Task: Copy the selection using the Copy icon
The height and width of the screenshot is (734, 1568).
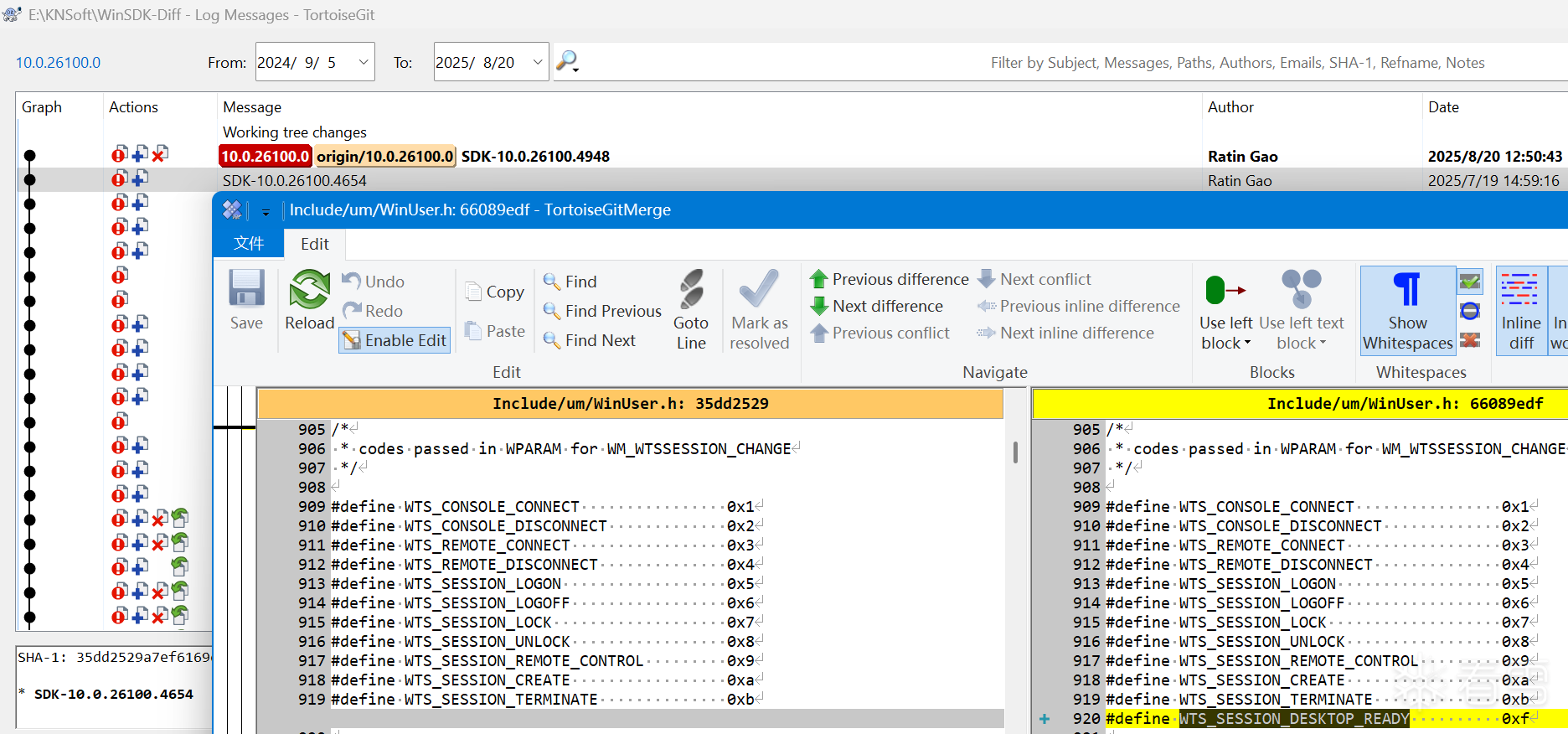Action: point(474,291)
